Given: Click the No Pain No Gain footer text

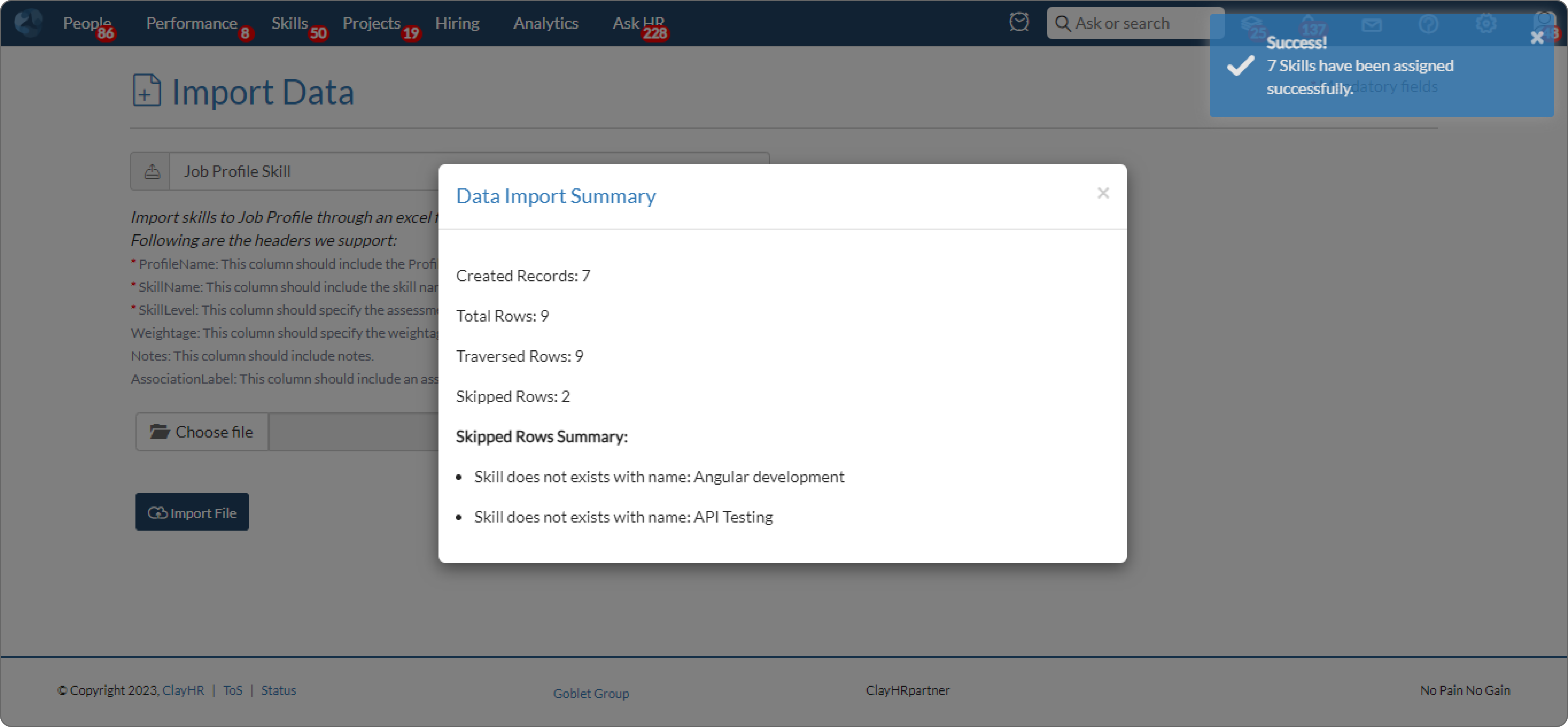Looking at the screenshot, I should 1465,690.
